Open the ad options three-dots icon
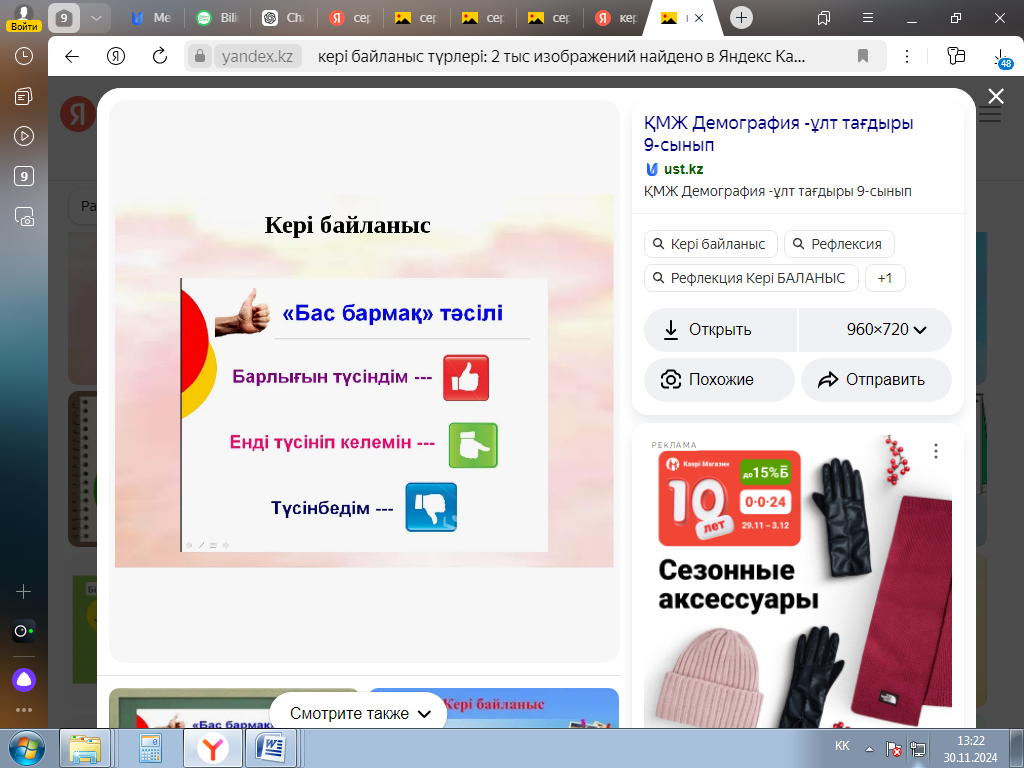The height and width of the screenshot is (768, 1024). [x=936, y=451]
